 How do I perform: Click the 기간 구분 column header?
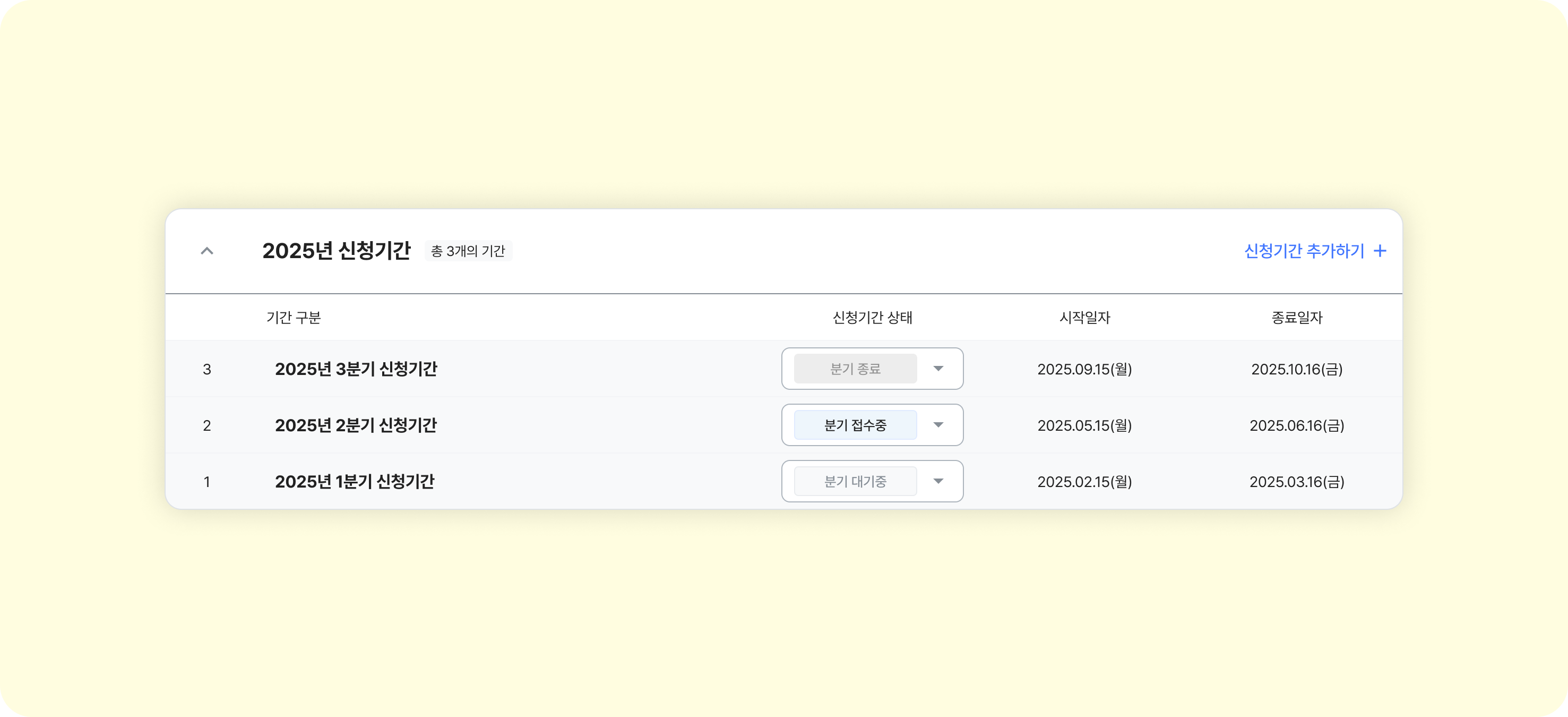tap(294, 318)
